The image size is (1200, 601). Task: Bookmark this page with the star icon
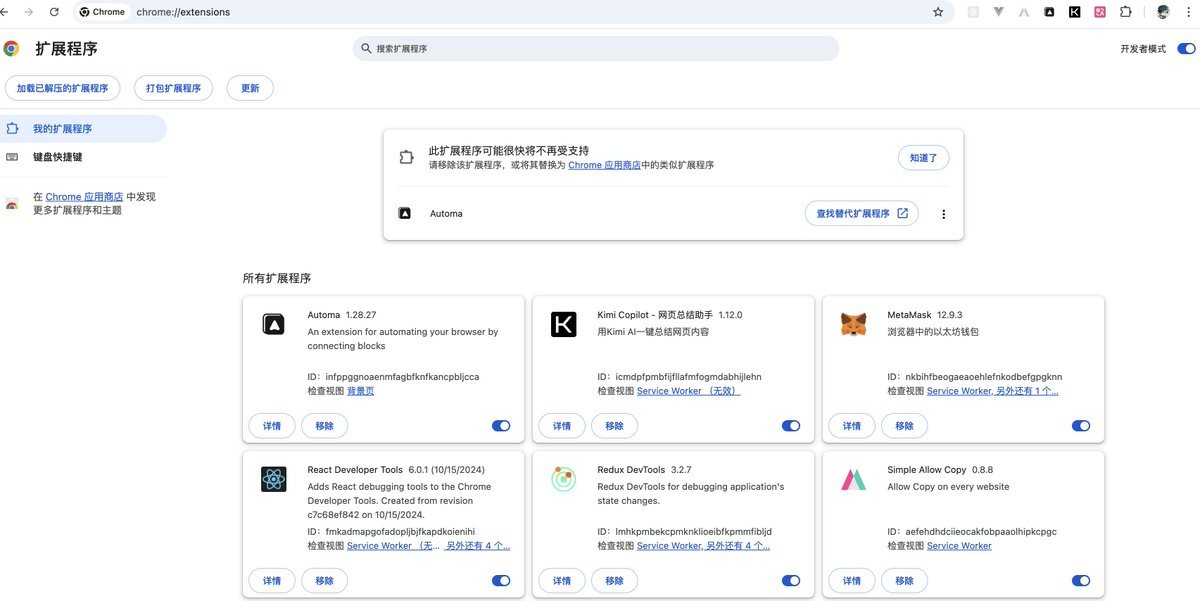click(938, 12)
